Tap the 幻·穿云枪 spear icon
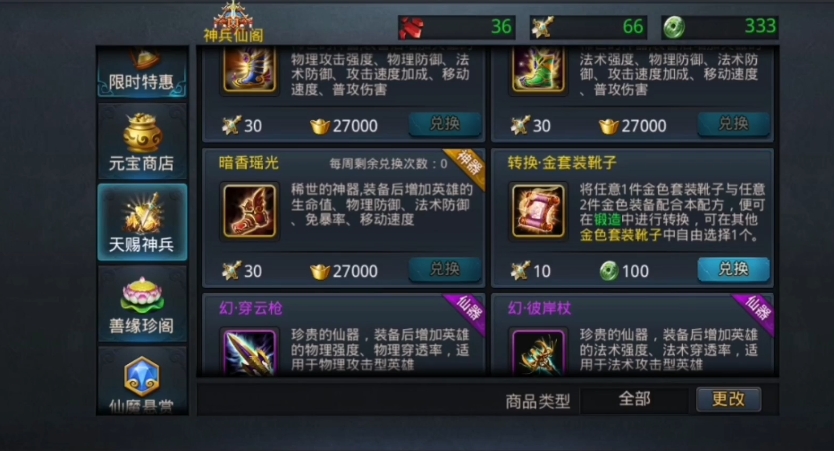Viewport: 834px width, 451px height. [249, 353]
